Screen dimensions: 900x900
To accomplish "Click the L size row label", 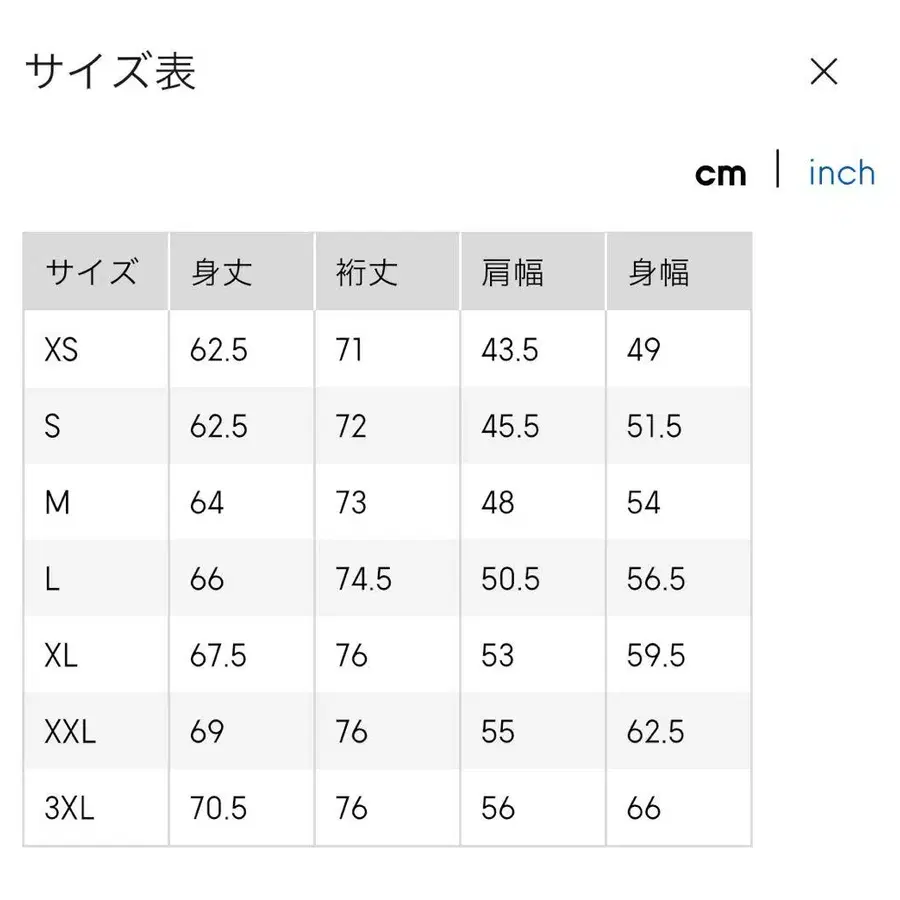I will pyautogui.click(x=52, y=578).
